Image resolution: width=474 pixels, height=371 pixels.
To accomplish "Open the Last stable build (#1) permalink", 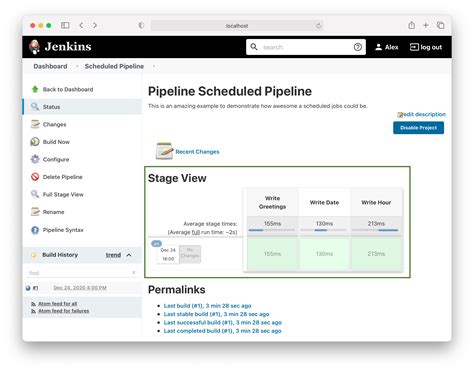I will click(x=216, y=314).
